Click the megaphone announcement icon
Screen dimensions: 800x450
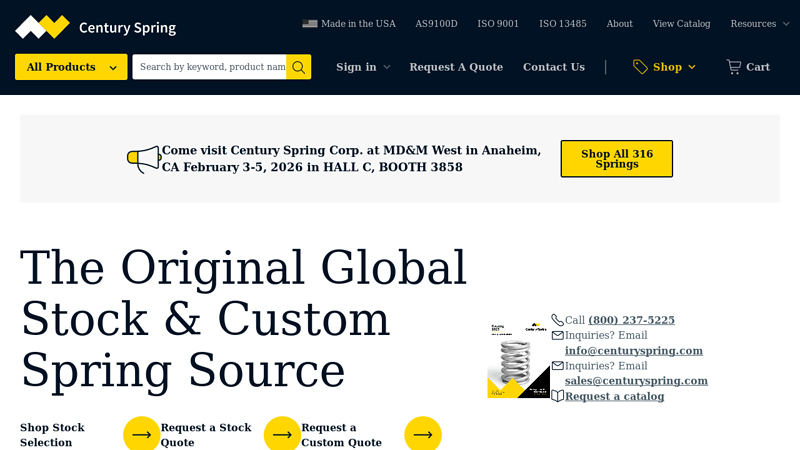tap(143, 159)
